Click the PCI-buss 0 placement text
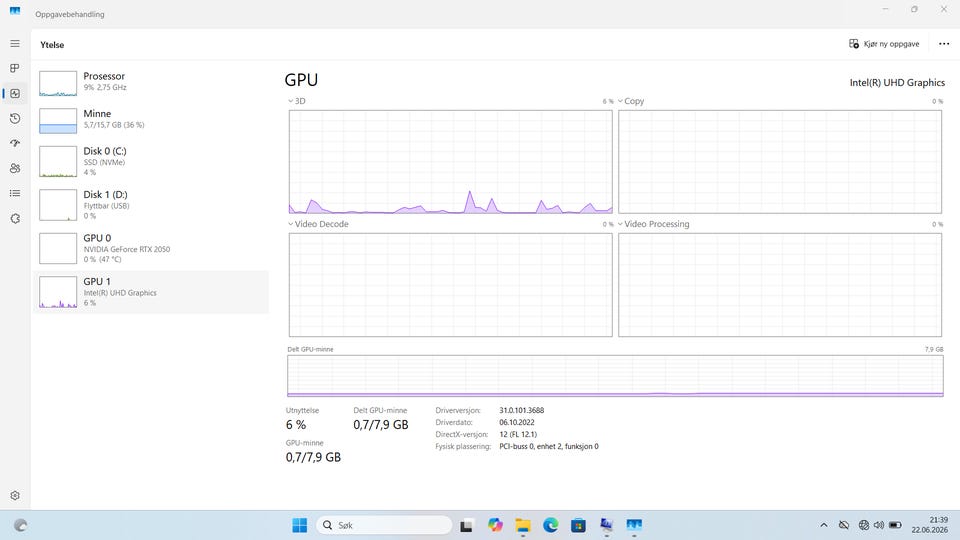 click(x=549, y=446)
